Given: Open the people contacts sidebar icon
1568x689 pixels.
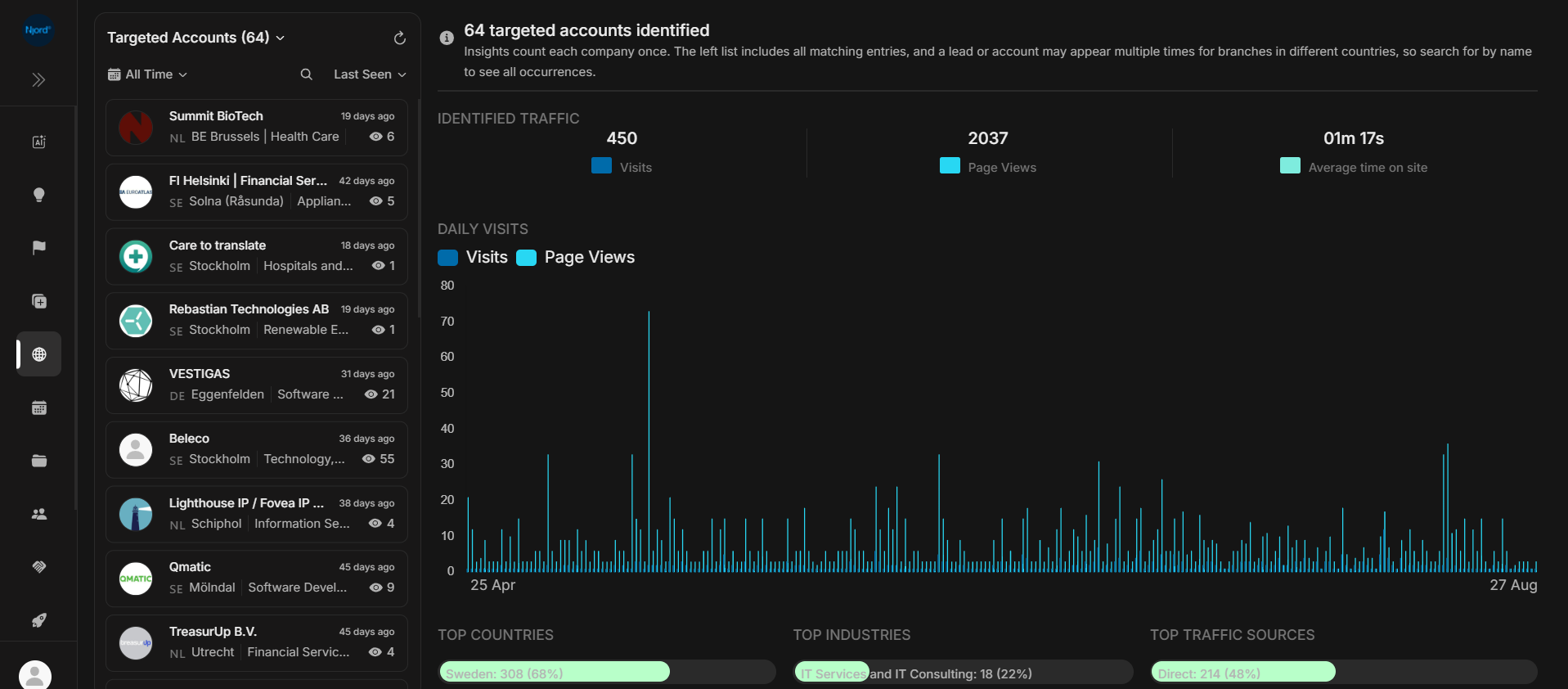Looking at the screenshot, I should [x=38, y=514].
